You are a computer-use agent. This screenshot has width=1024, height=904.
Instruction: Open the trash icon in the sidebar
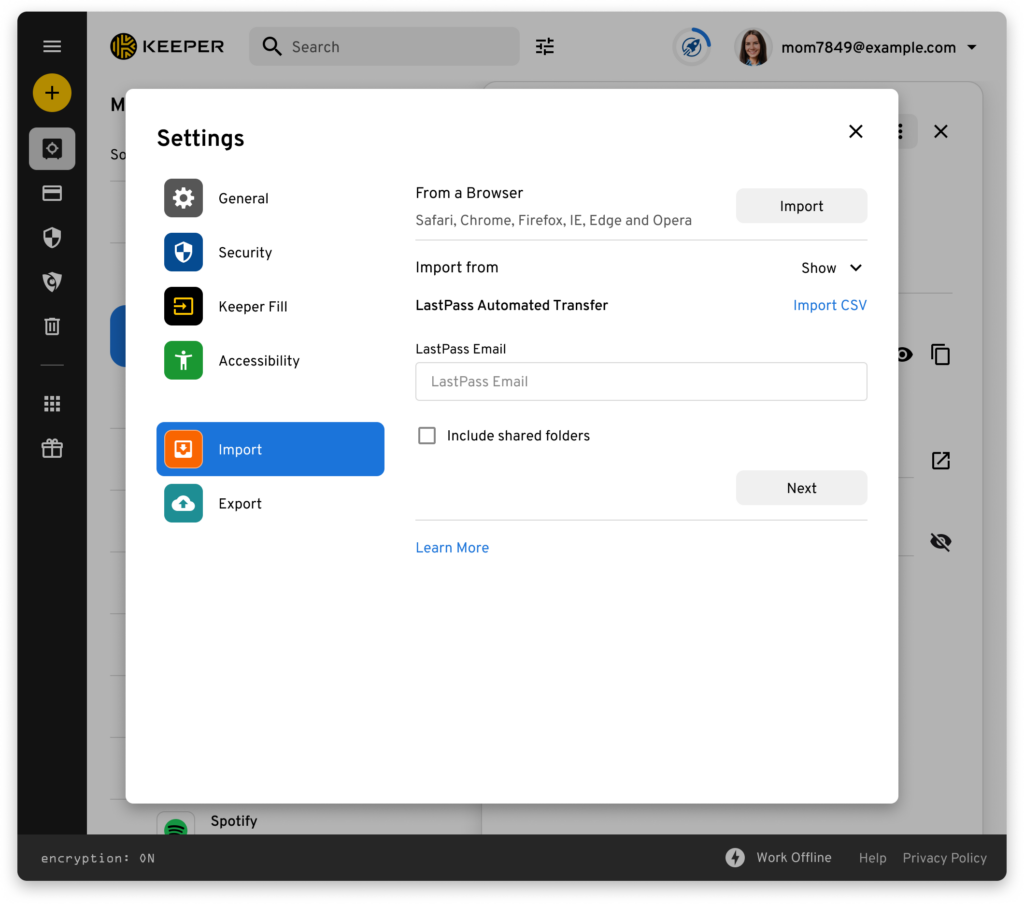point(52,326)
